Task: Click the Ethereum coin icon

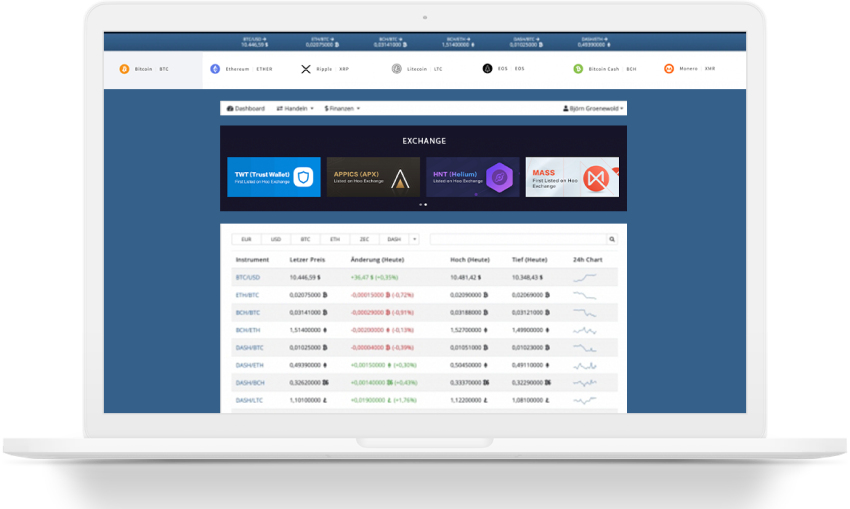Action: tap(215, 69)
